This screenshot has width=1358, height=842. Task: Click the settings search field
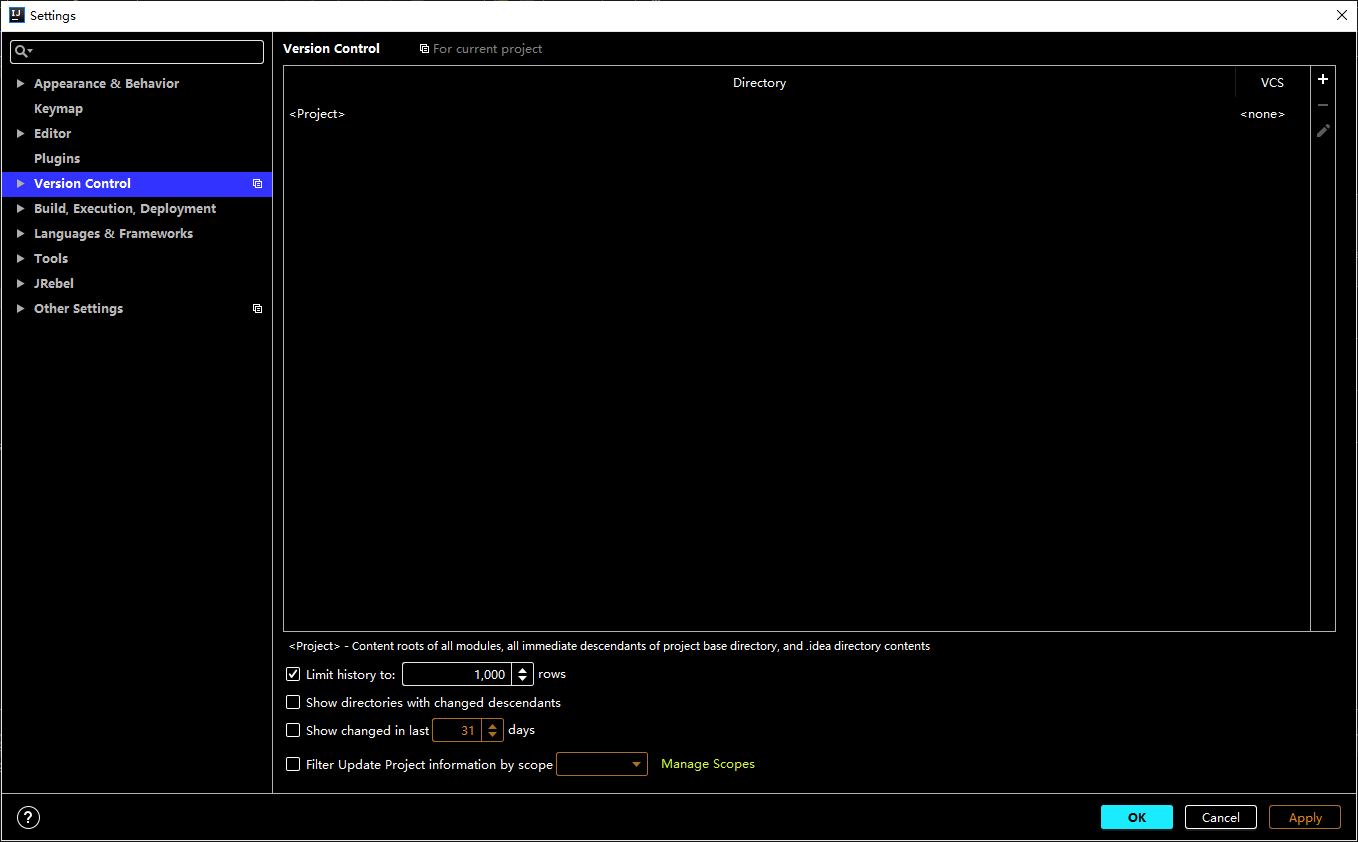[137, 51]
